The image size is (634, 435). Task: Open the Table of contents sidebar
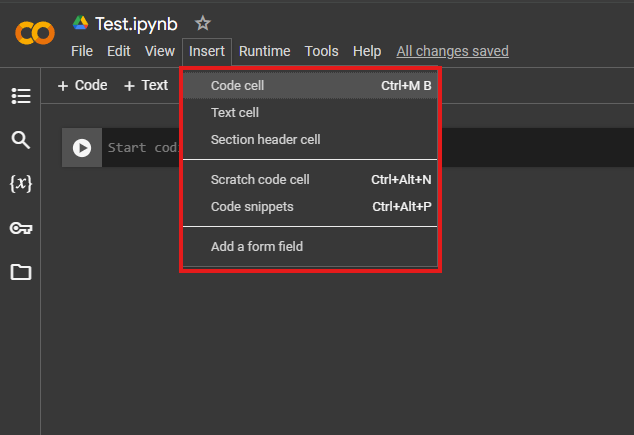pyautogui.click(x=20, y=96)
